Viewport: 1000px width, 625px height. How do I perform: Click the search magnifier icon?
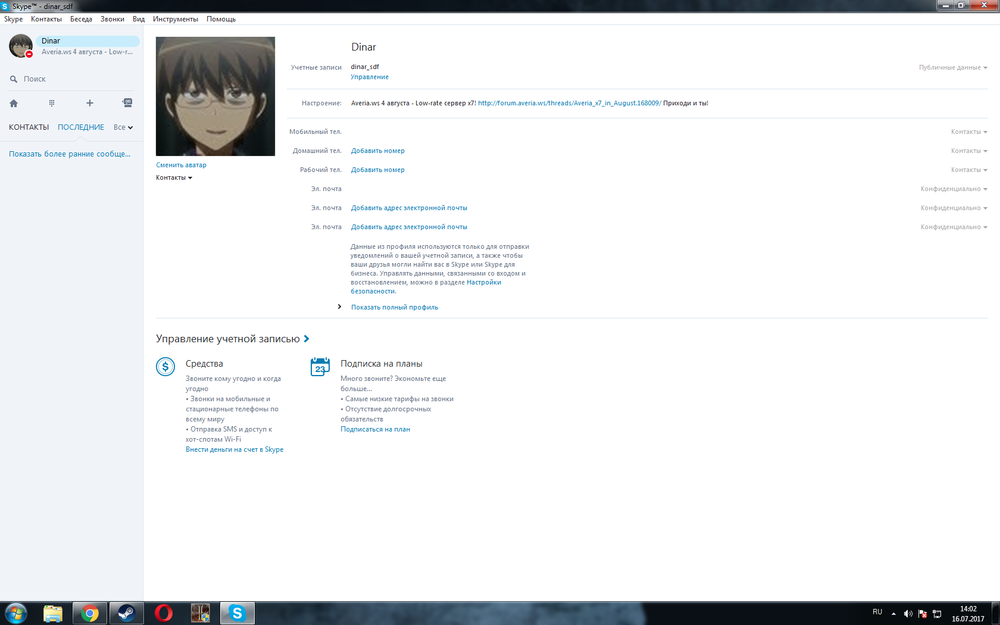click(x=13, y=79)
